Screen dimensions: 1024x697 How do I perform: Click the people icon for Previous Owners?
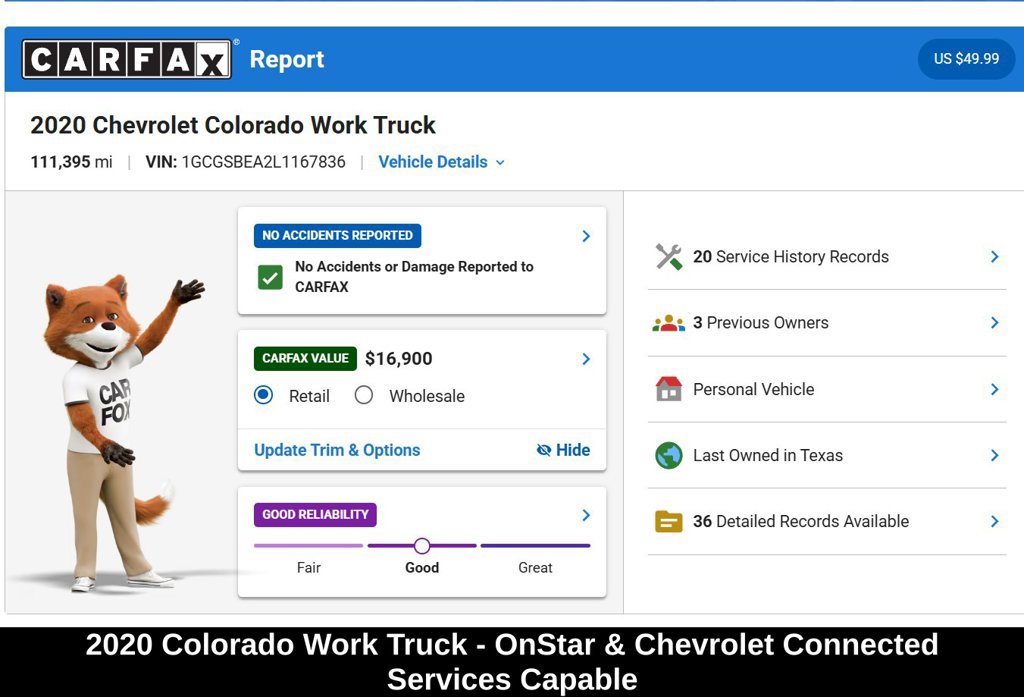[x=669, y=323]
